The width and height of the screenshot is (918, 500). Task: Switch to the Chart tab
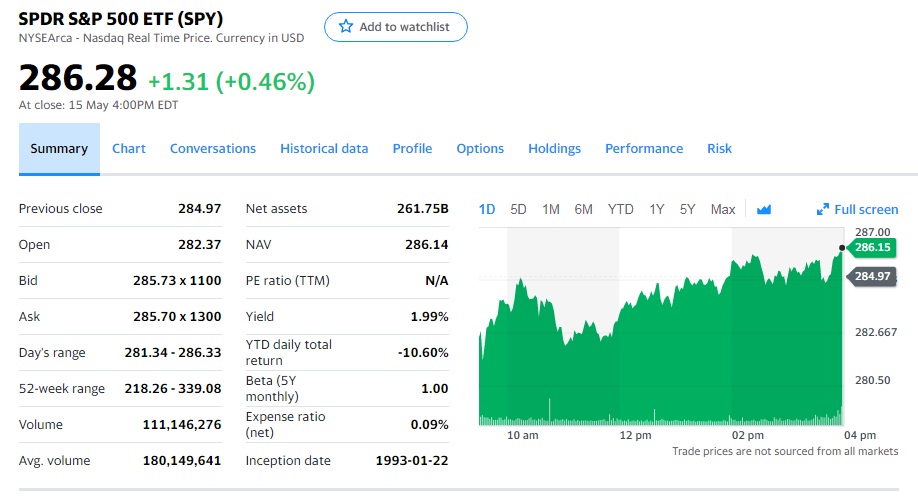129,149
